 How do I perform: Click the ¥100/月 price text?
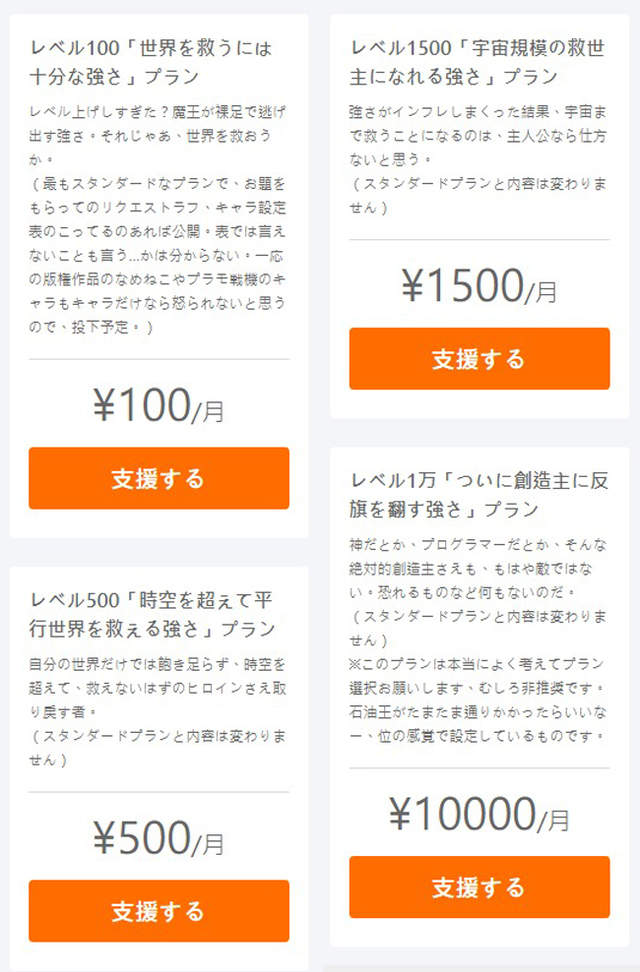pyautogui.click(x=158, y=405)
